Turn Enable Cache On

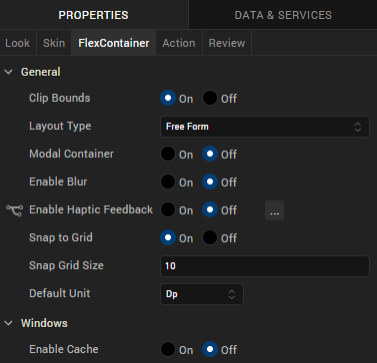(x=168, y=349)
